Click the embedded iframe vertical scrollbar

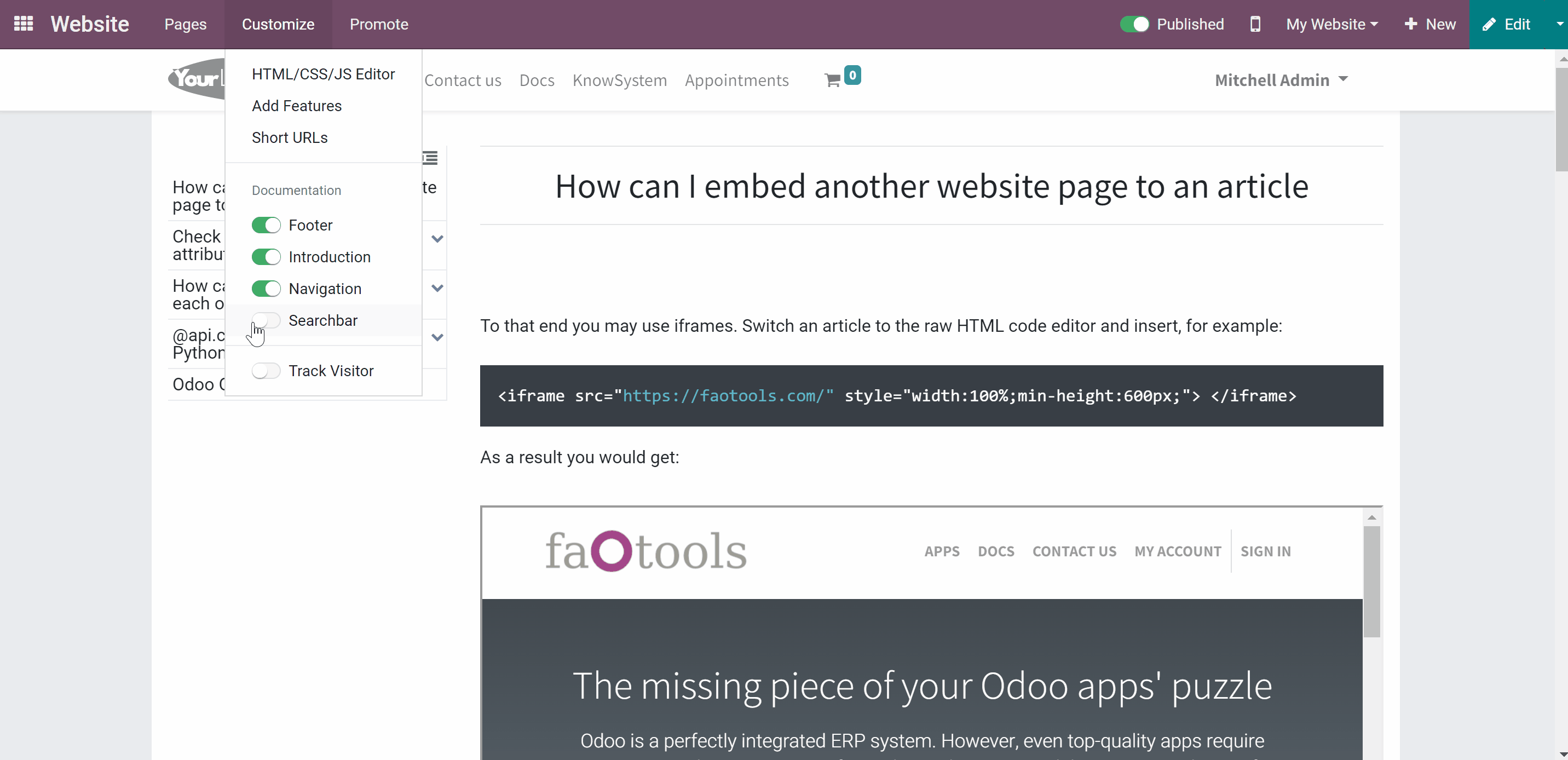pos(1371,581)
